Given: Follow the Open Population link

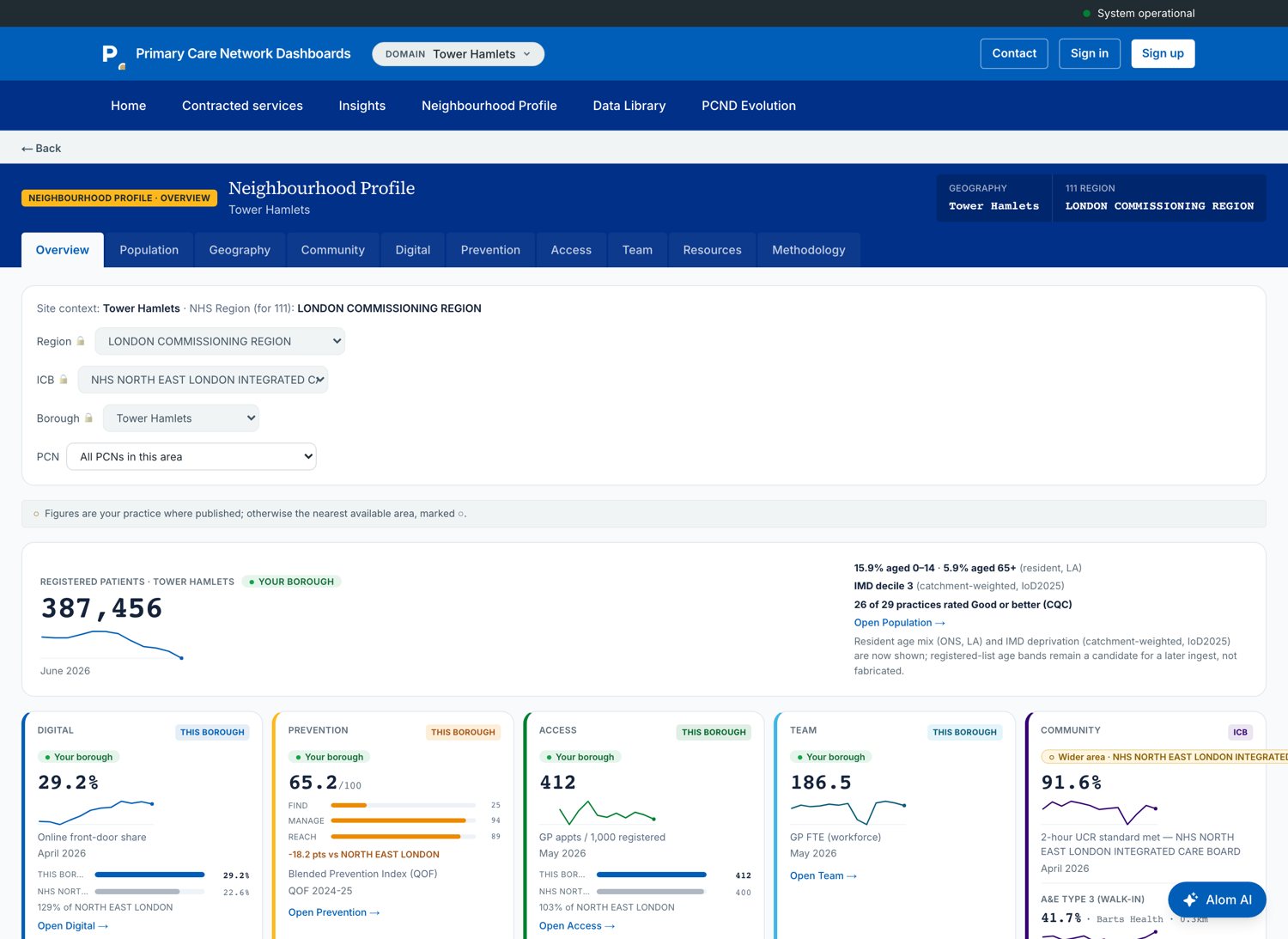Looking at the screenshot, I should point(899,623).
